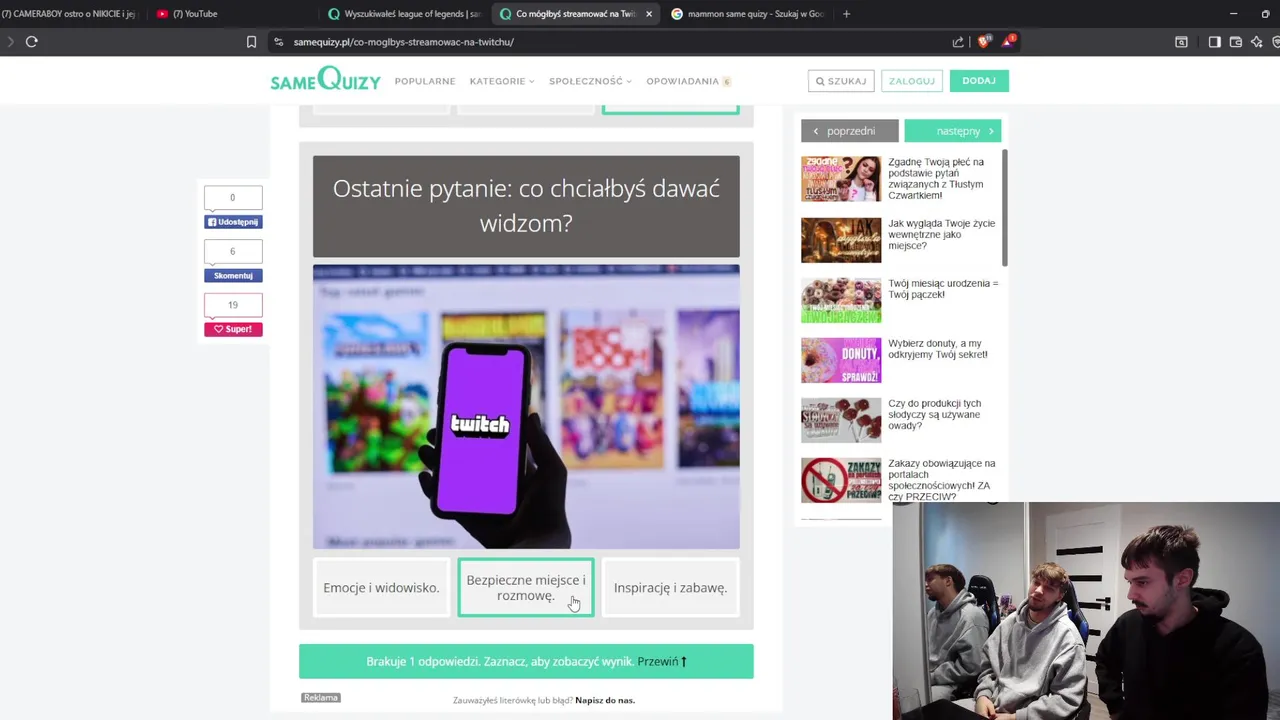This screenshot has height=720, width=1280.
Task: Open 'Zakazy obowiązujące na portalach społecznościowych' quiz
Action: click(x=941, y=480)
